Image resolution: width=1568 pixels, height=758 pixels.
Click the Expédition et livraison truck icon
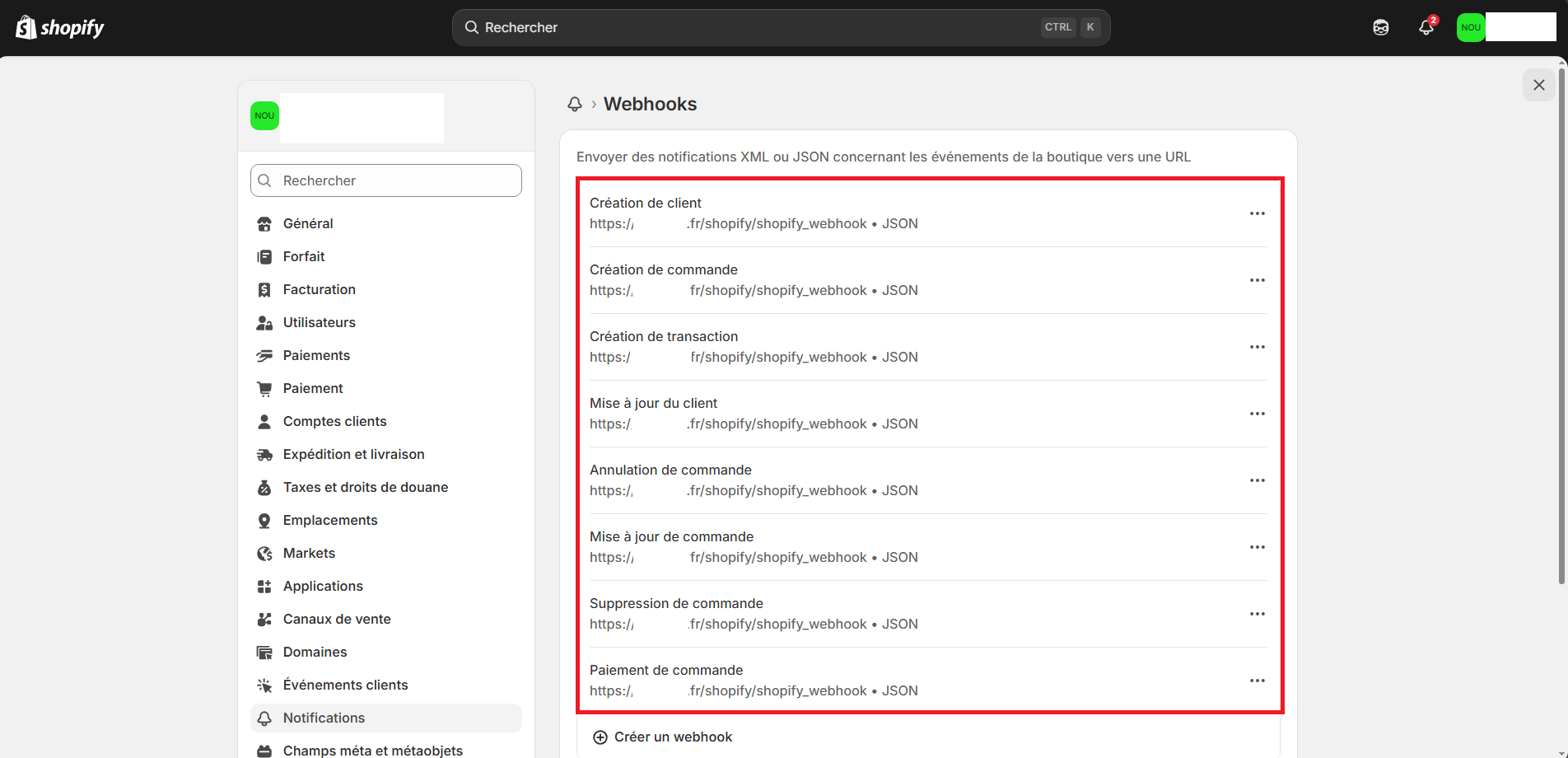(x=264, y=455)
